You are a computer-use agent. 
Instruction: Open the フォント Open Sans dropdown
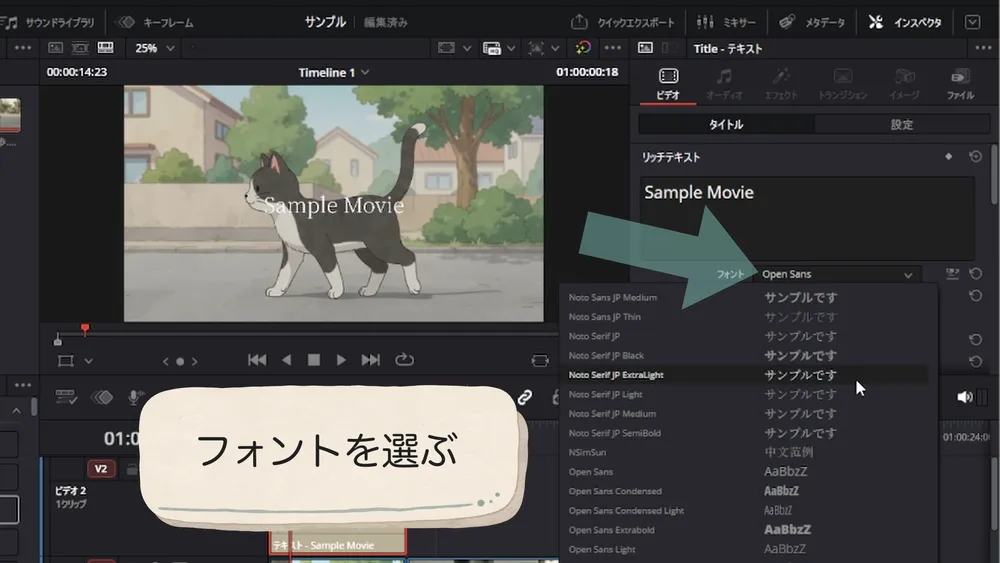pyautogui.click(x=837, y=274)
